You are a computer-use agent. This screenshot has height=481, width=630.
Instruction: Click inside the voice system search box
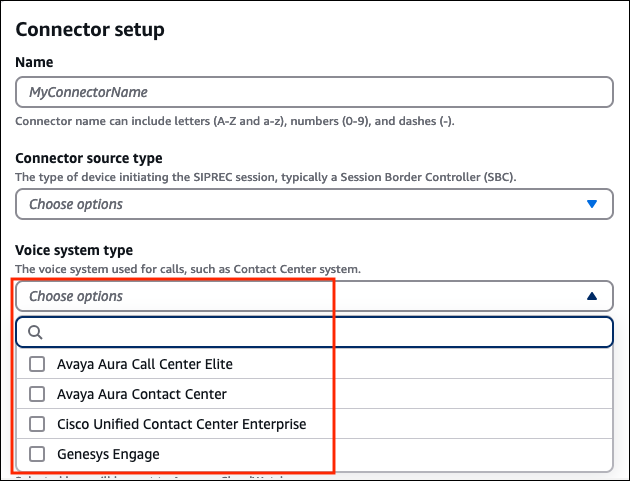pos(320,332)
